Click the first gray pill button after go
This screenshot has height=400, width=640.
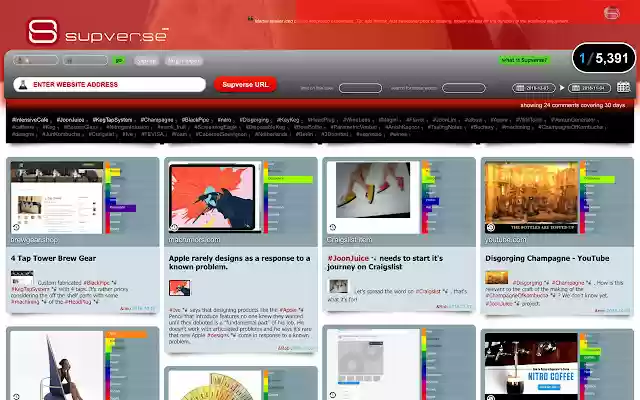146,61
